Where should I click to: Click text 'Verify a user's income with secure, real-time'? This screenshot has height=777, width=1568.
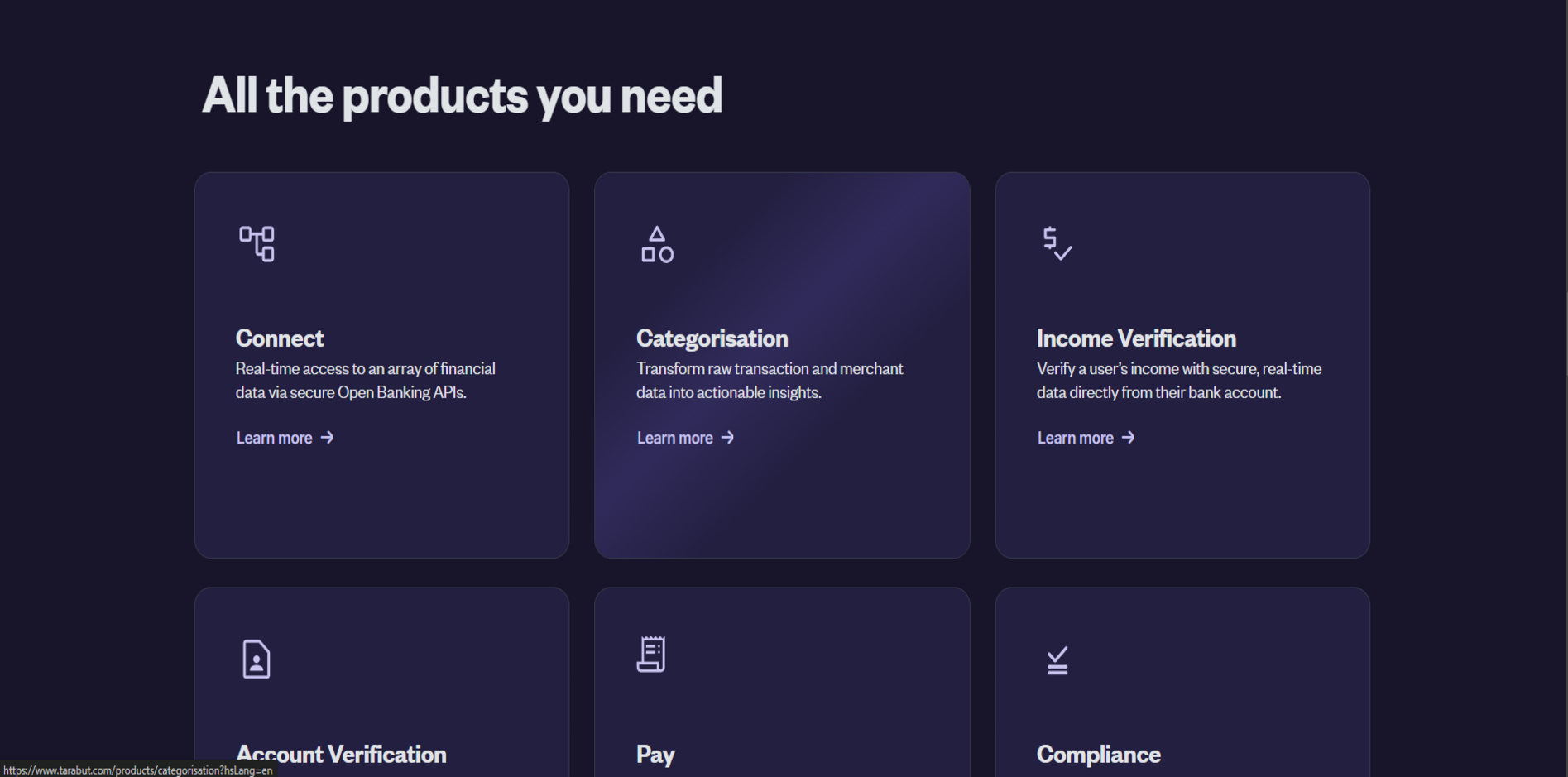tap(1179, 368)
